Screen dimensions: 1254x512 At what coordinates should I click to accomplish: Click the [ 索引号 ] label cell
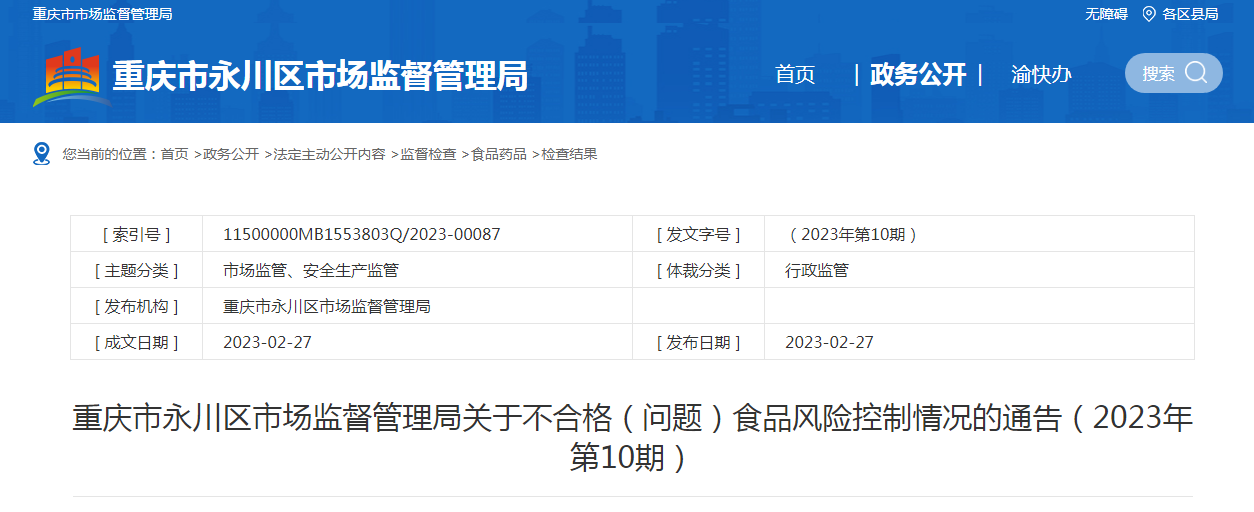point(136,234)
